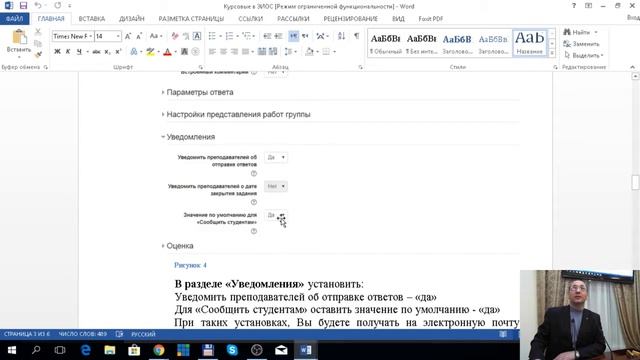Switch to the ДИЗАЙН tab
The height and width of the screenshot is (360, 640).
pyautogui.click(x=132, y=19)
